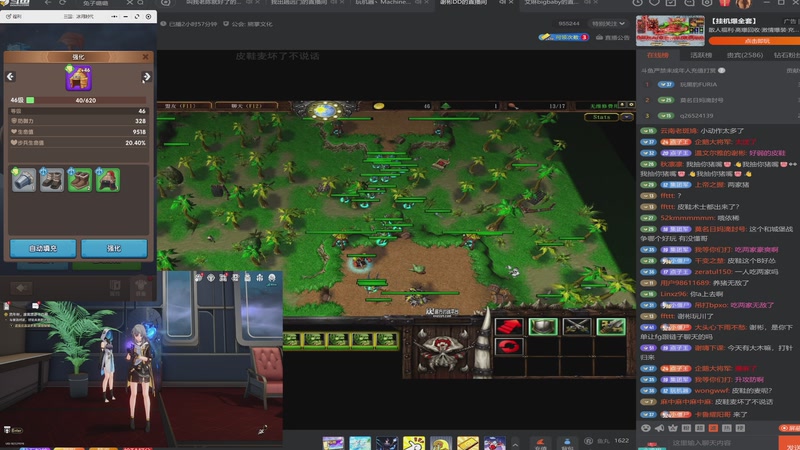Click the orc skull unit portrait
The image size is (800, 450).
(443, 349)
